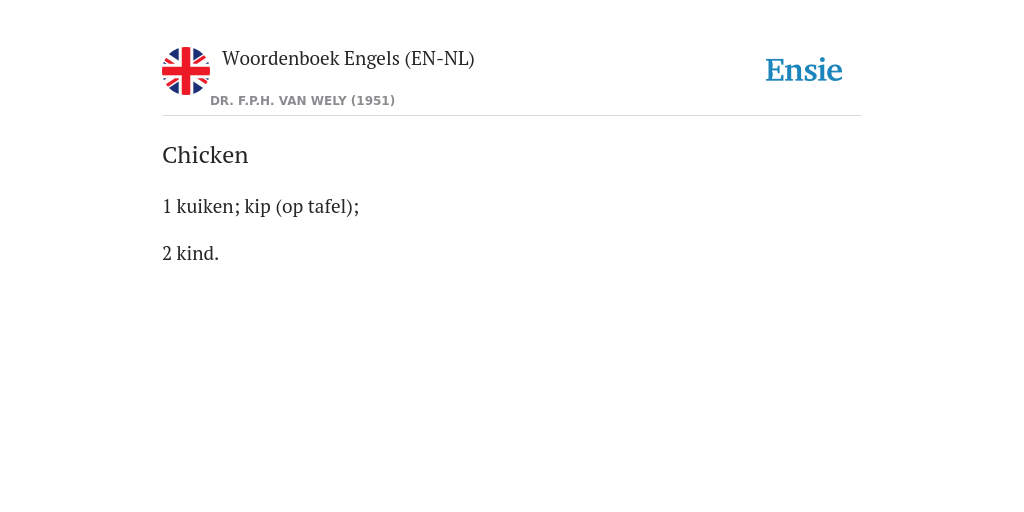Click the year (1951) in author line
The image size is (1024, 512).
(x=373, y=101)
